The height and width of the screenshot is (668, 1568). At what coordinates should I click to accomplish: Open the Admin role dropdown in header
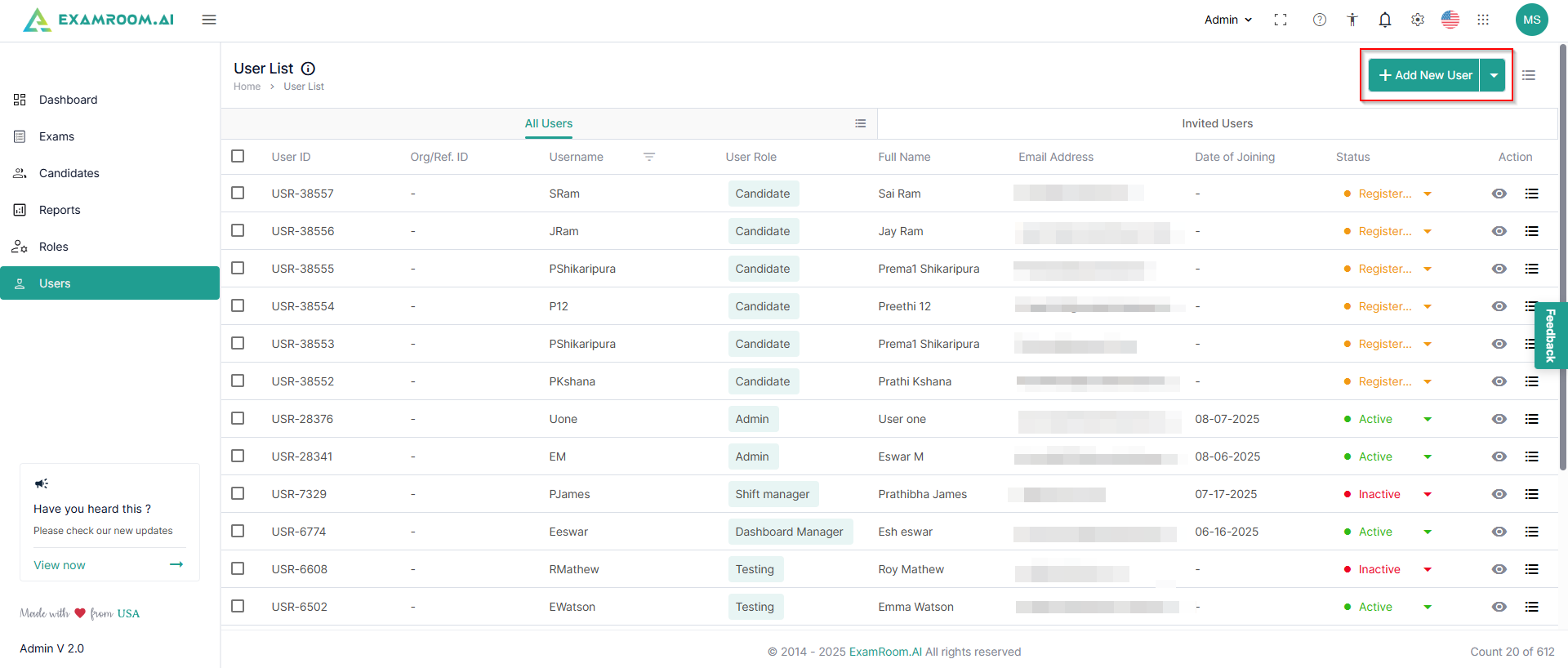pos(1227,20)
